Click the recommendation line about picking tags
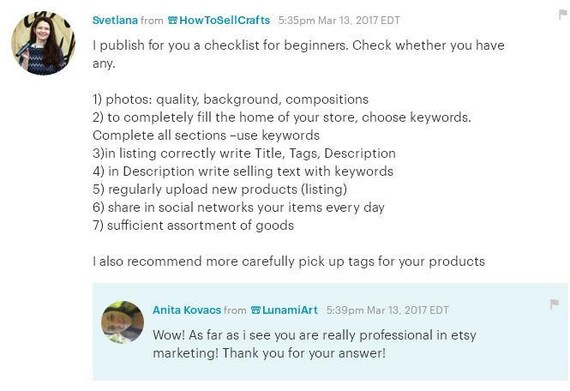 point(289,261)
